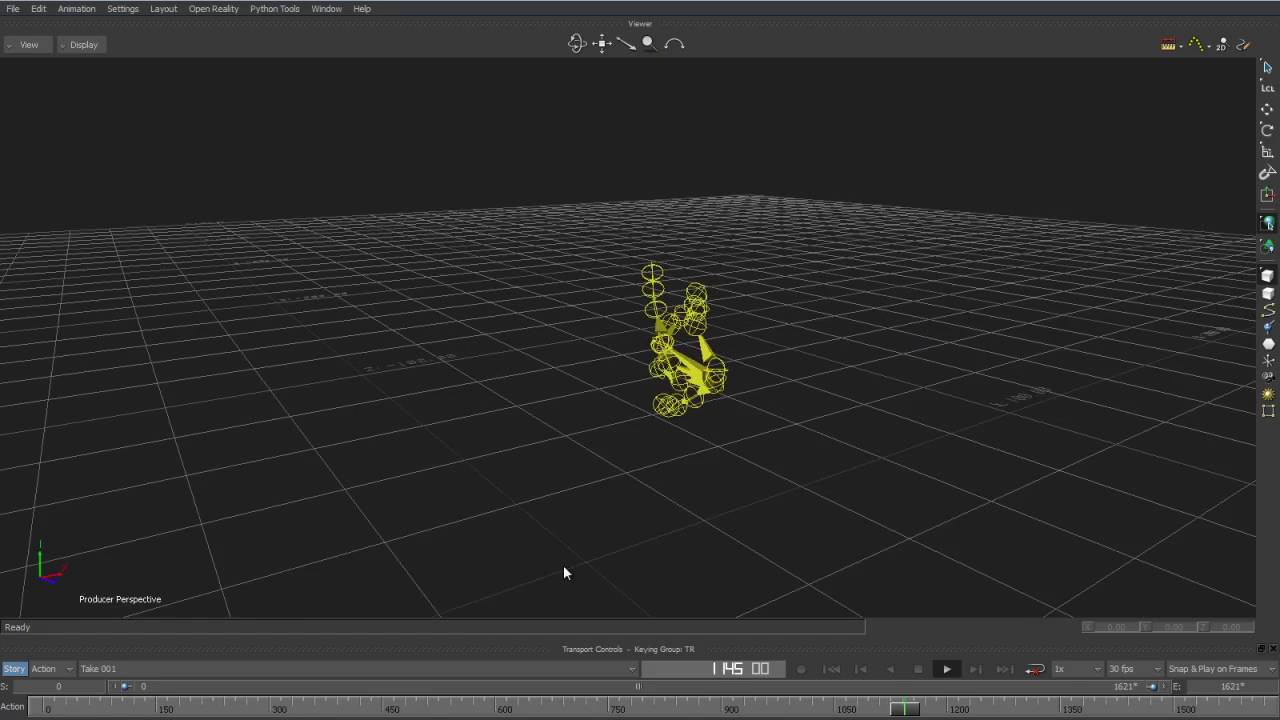Click the square frame icon at toolbar bottom
The width and height of the screenshot is (1280, 720).
click(x=1268, y=411)
